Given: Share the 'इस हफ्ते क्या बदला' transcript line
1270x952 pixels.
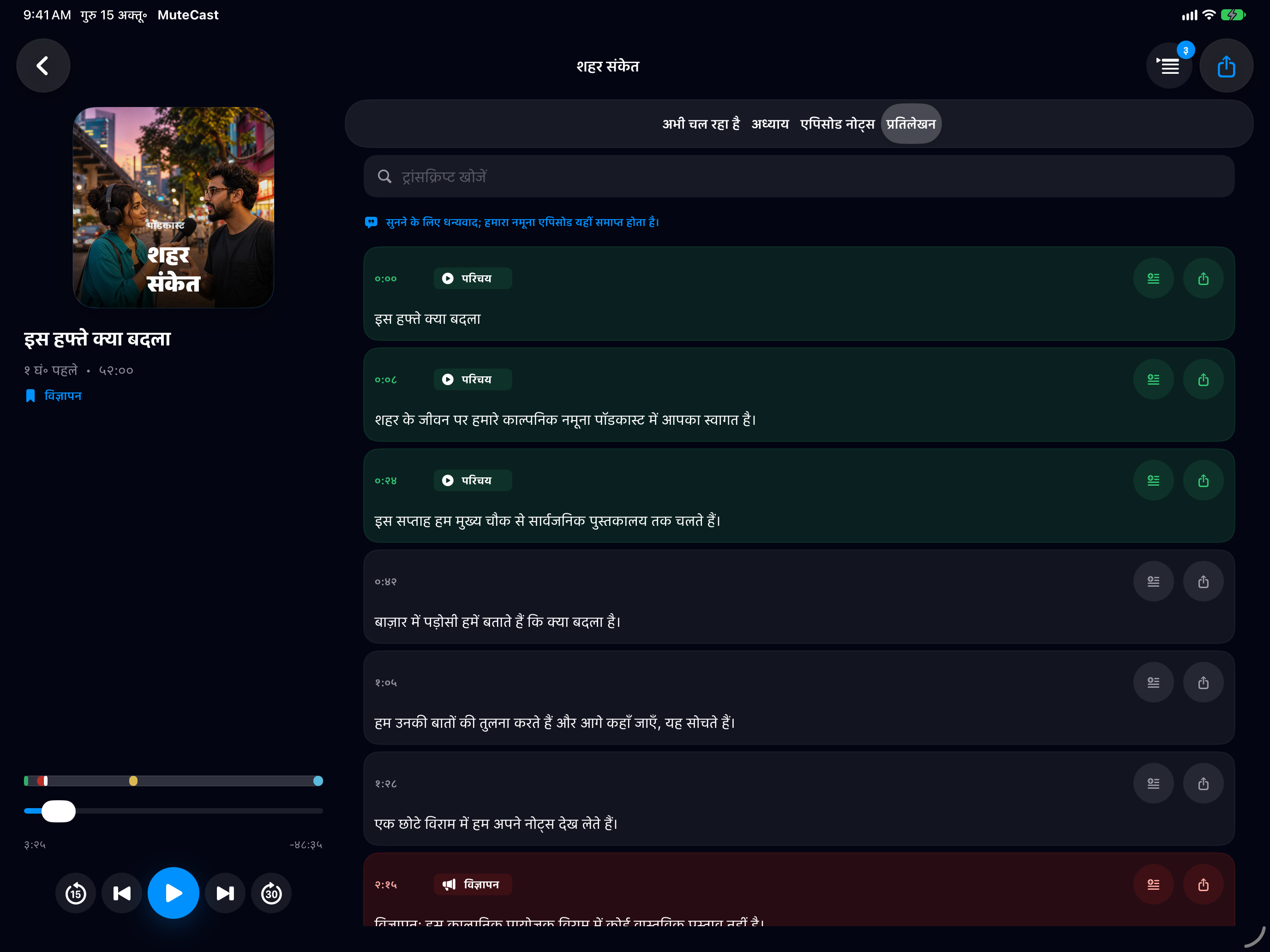Looking at the screenshot, I should point(1204,279).
